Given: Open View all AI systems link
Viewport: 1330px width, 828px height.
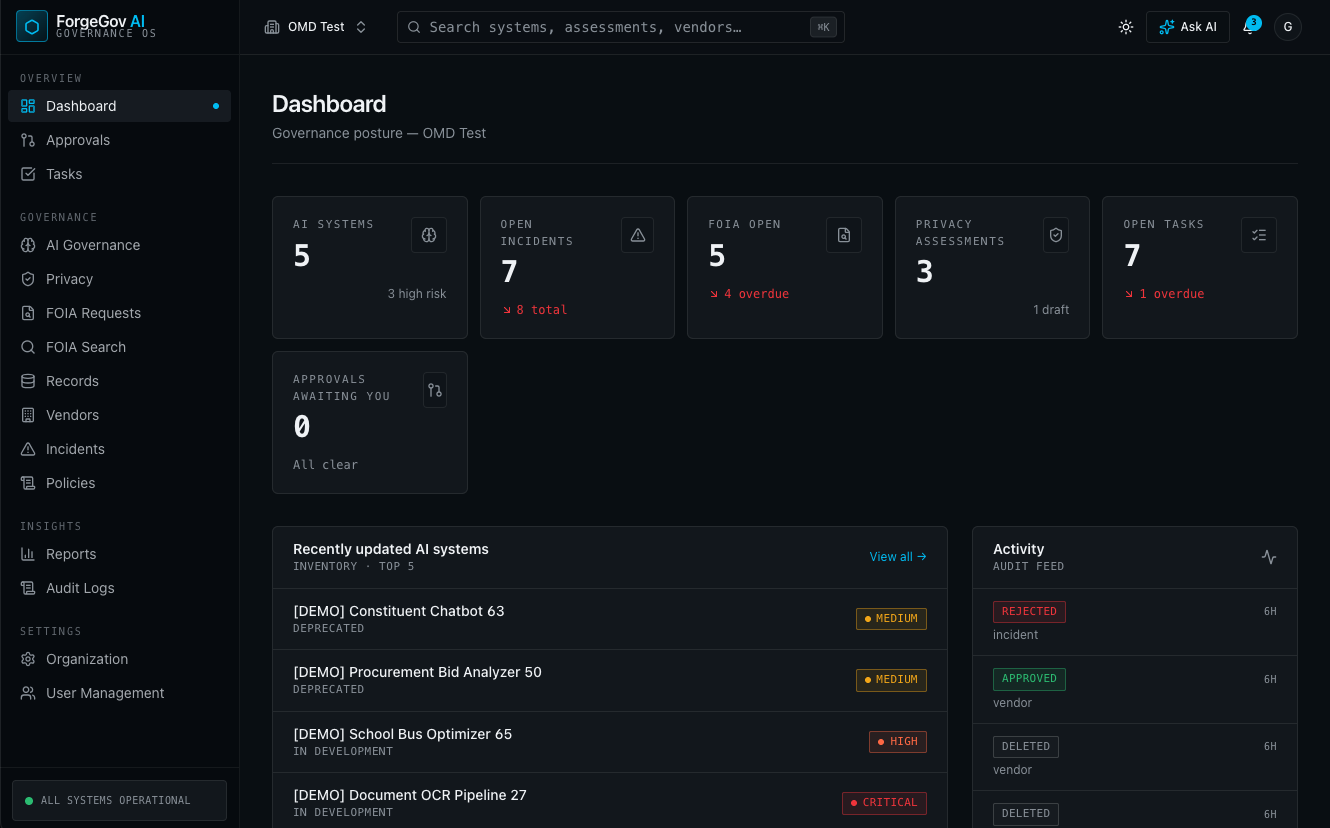Looking at the screenshot, I should (x=898, y=557).
